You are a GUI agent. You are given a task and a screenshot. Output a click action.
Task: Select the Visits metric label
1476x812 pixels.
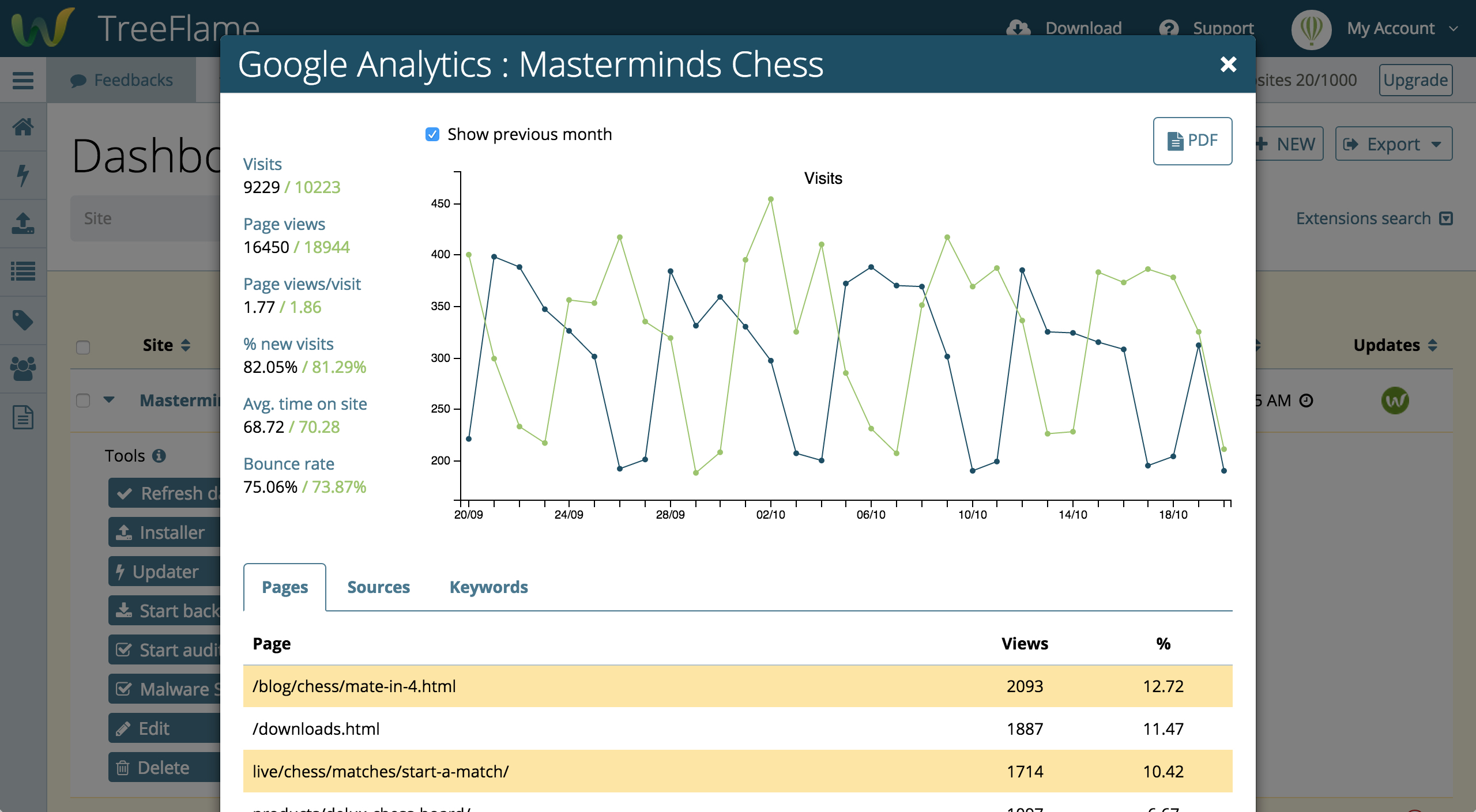[x=262, y=164]
